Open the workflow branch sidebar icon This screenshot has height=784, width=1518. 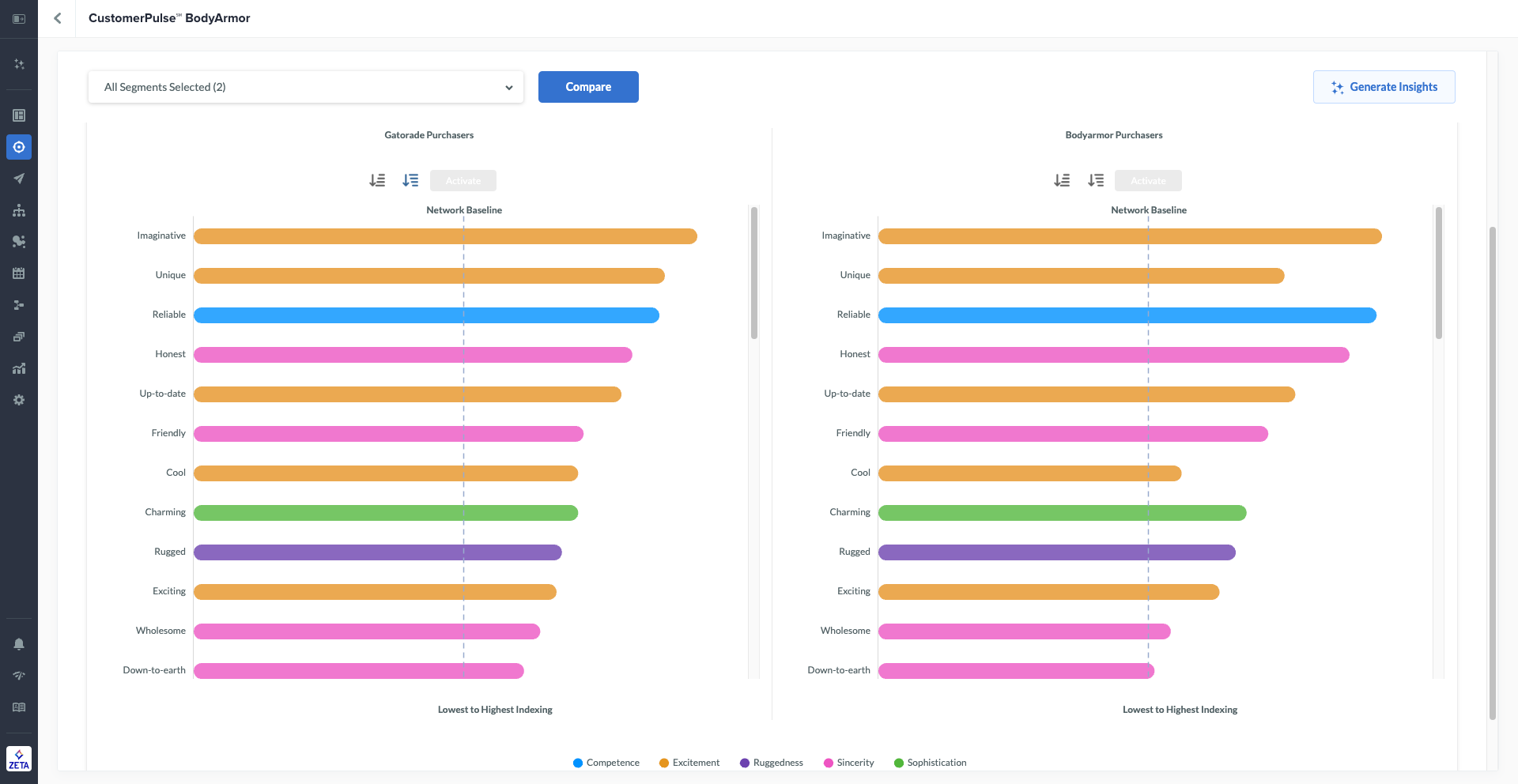pyautogui.click(x=19, y=305)
